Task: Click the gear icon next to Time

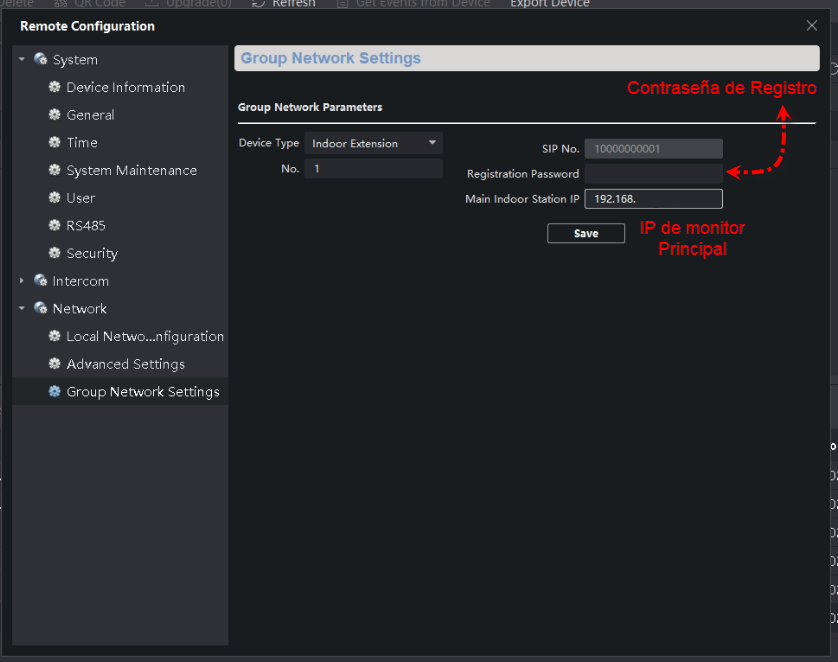Action: (55, 142)
